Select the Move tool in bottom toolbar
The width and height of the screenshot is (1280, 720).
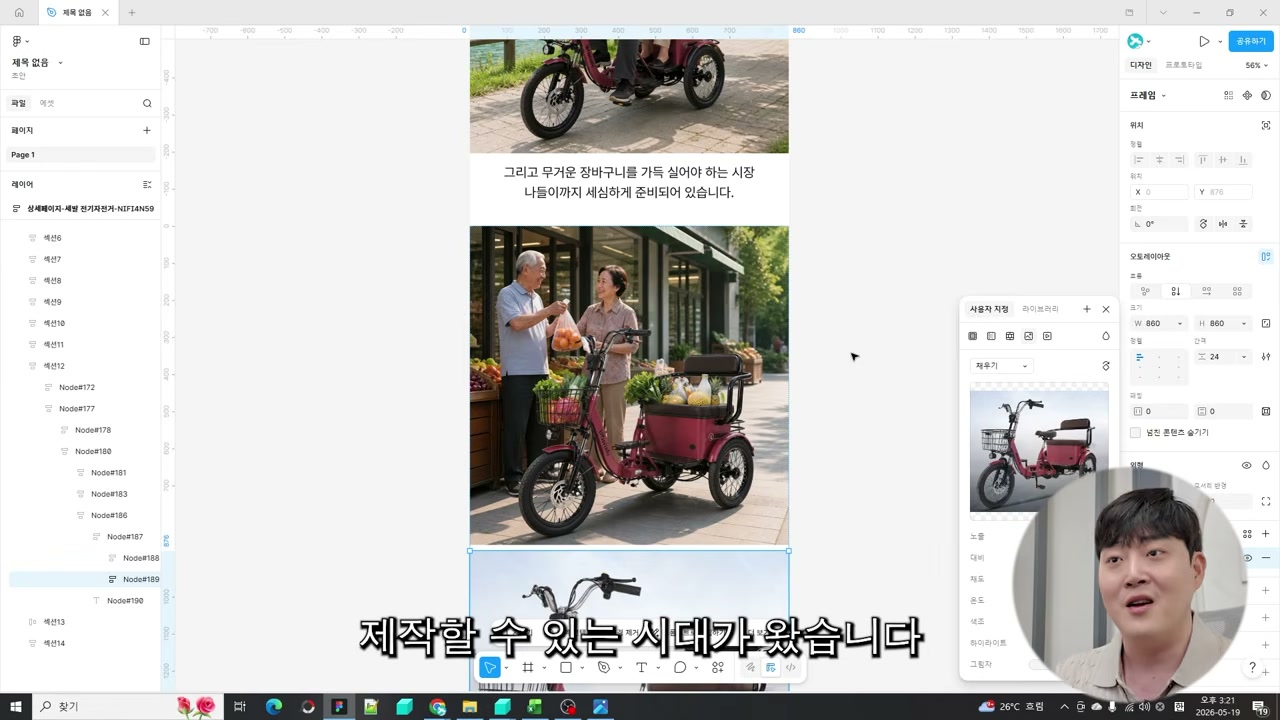click(489, 667)
